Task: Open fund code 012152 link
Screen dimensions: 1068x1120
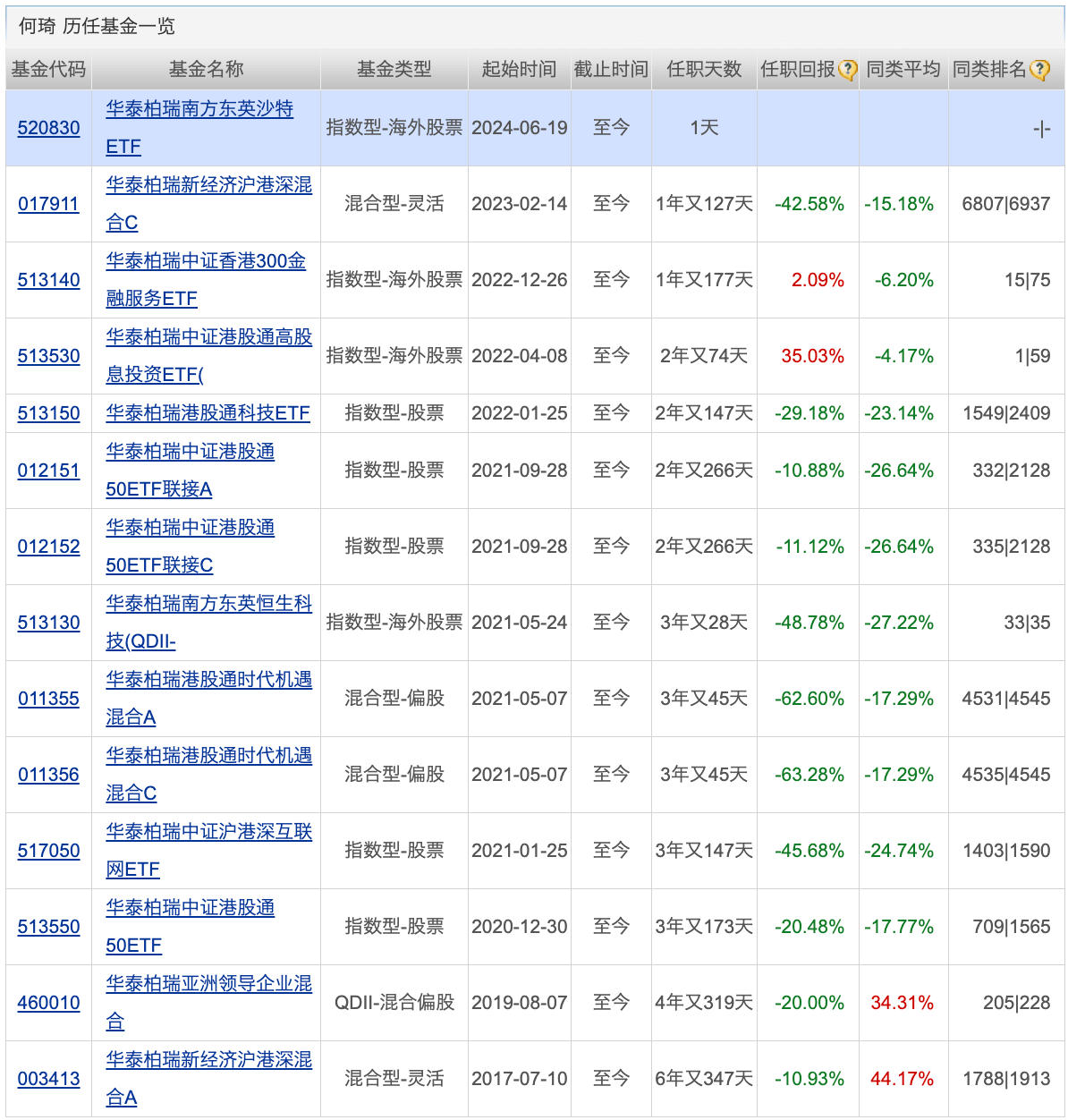Action: coord(48,547)
